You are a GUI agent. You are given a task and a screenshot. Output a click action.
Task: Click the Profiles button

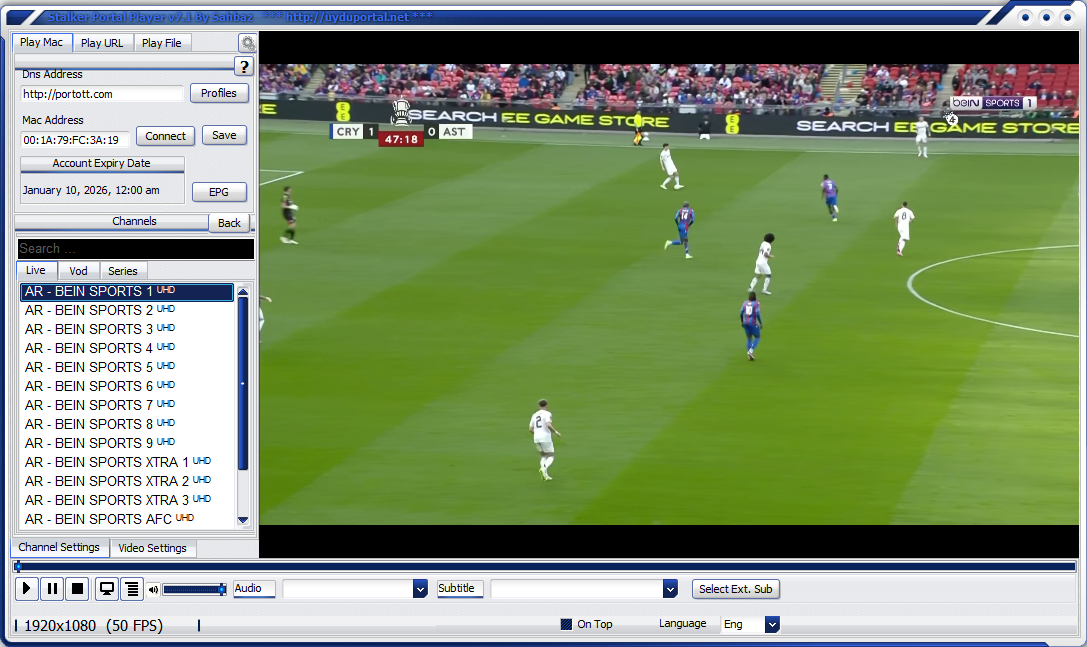pos(219,93)
